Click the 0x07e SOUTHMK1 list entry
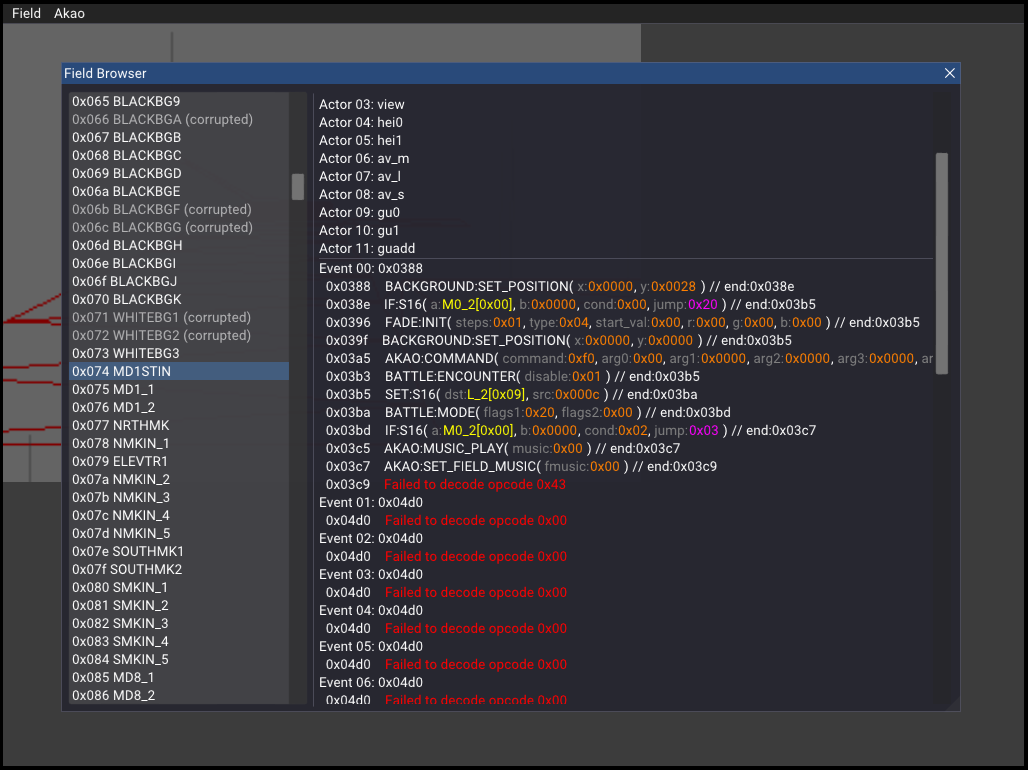Screen dimensions: 1028x770 pyautogui.click(x=127, y=551)
